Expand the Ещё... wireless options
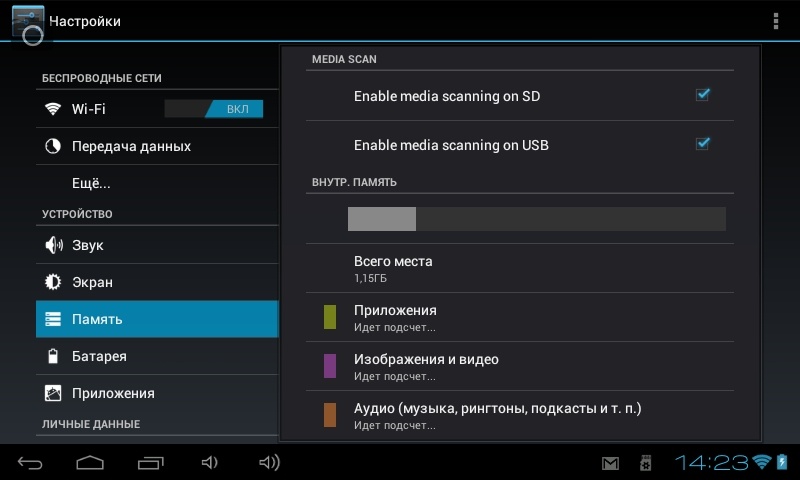Viewport: 800px width, 480px height. coord(91,183)
